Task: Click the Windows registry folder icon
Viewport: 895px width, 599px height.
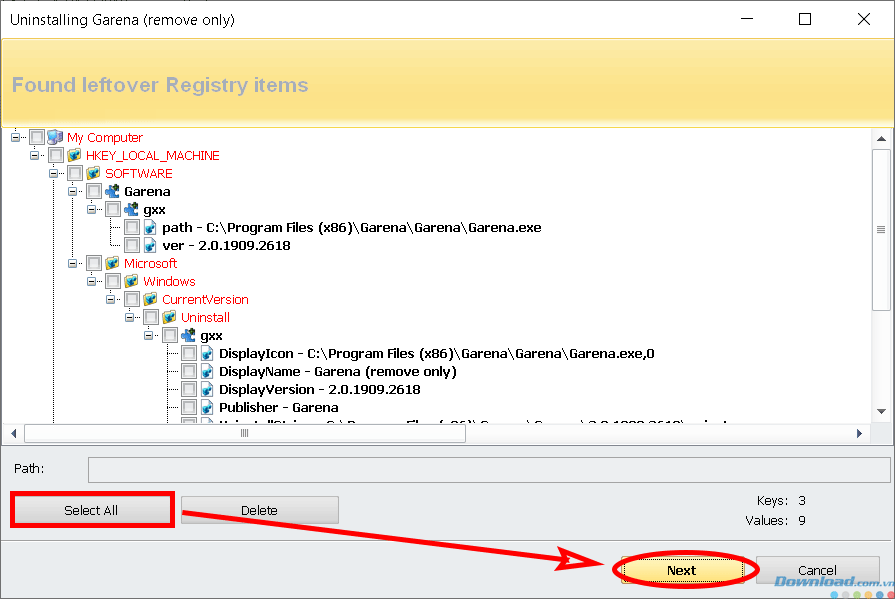Action: click(131, 281)
